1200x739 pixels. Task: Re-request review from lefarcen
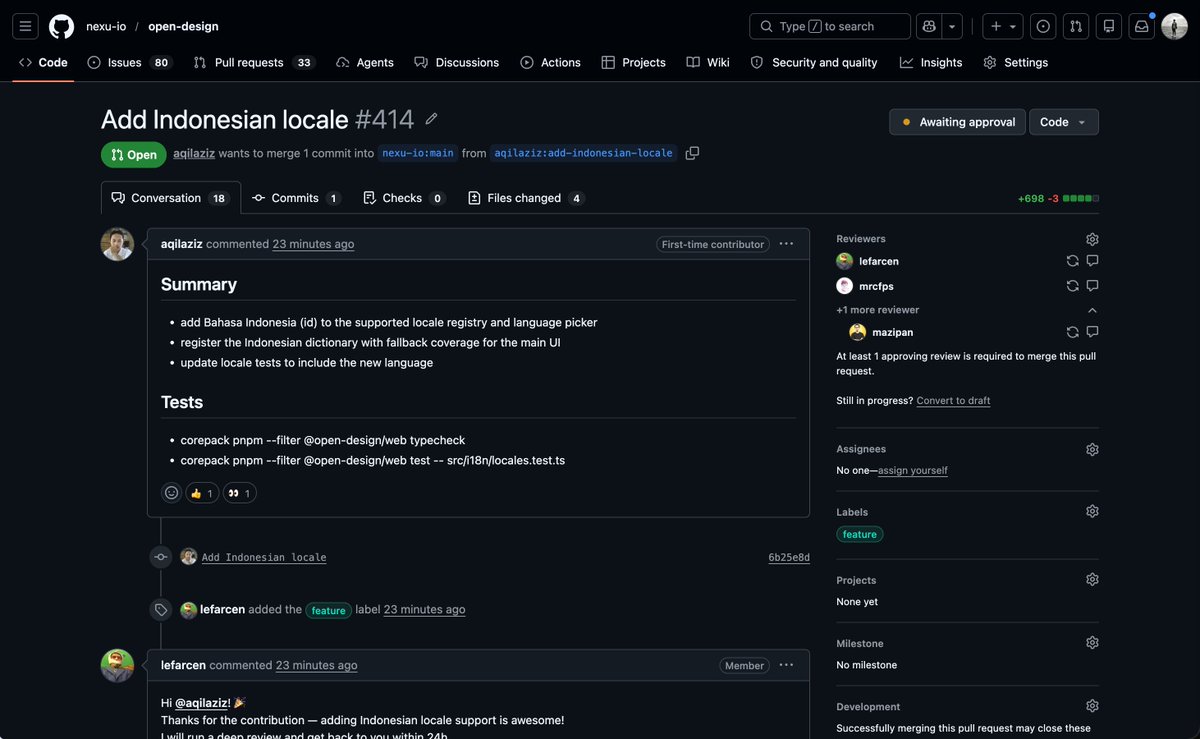[1072, 260]
